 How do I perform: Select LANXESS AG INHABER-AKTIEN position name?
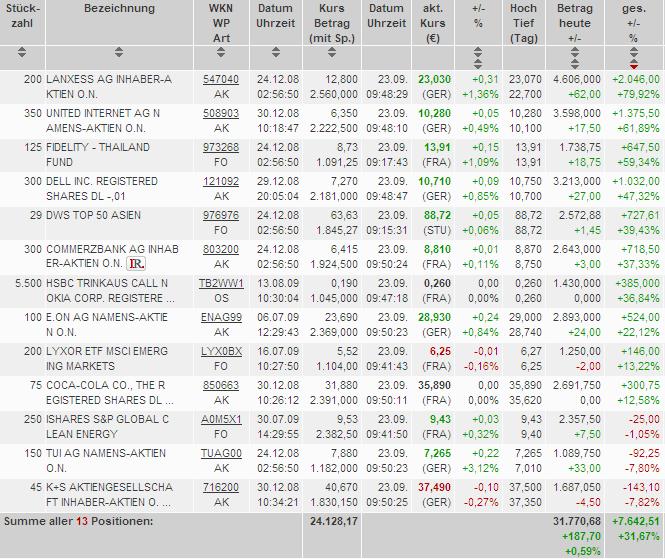click(109, 87)
